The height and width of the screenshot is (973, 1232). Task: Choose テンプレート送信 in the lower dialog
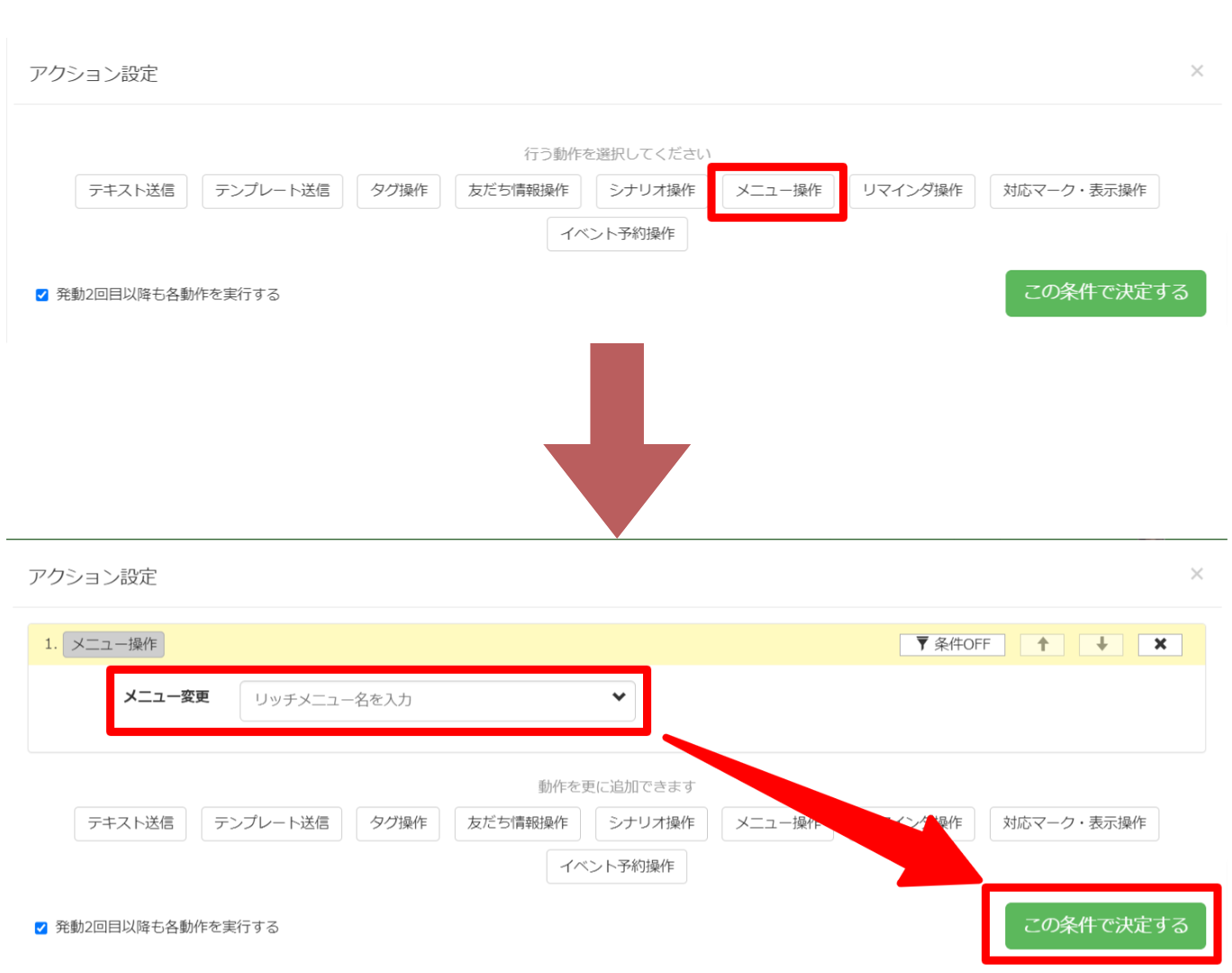pyautogui.click(x=271, y=823)
